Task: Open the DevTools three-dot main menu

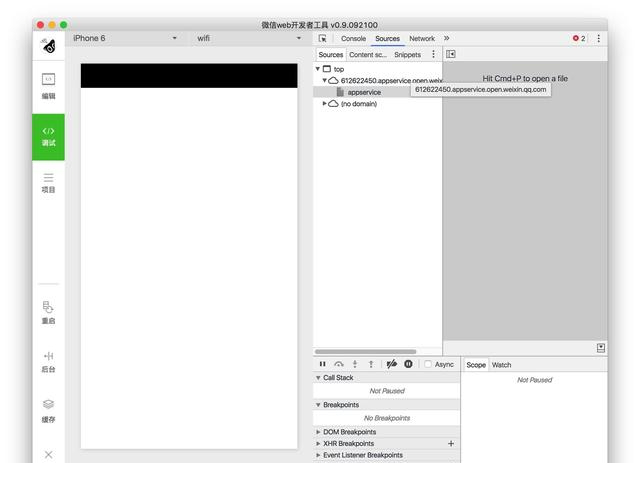Action: point(598,38)
